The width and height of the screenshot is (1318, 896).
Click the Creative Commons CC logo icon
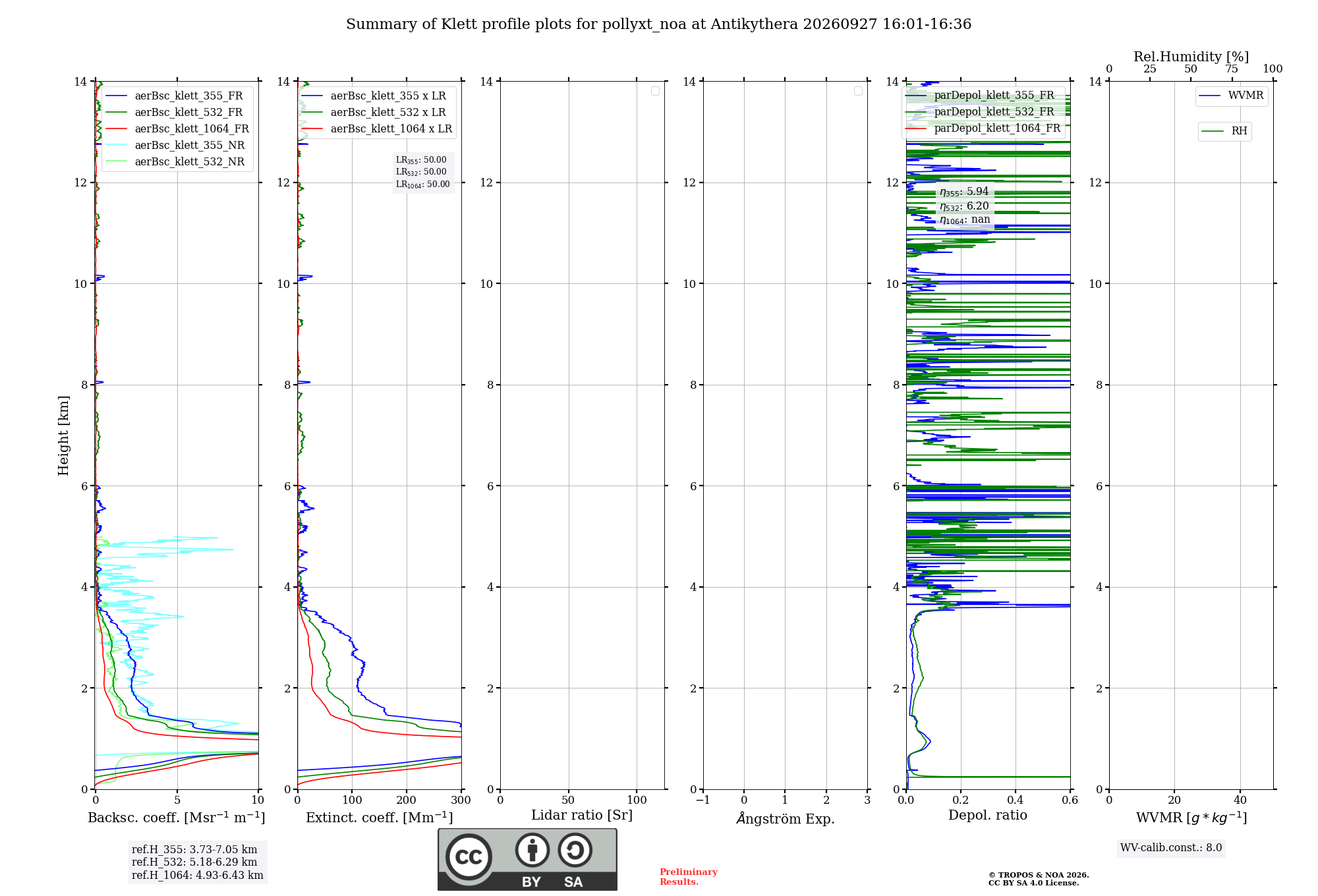click(469, 856)
